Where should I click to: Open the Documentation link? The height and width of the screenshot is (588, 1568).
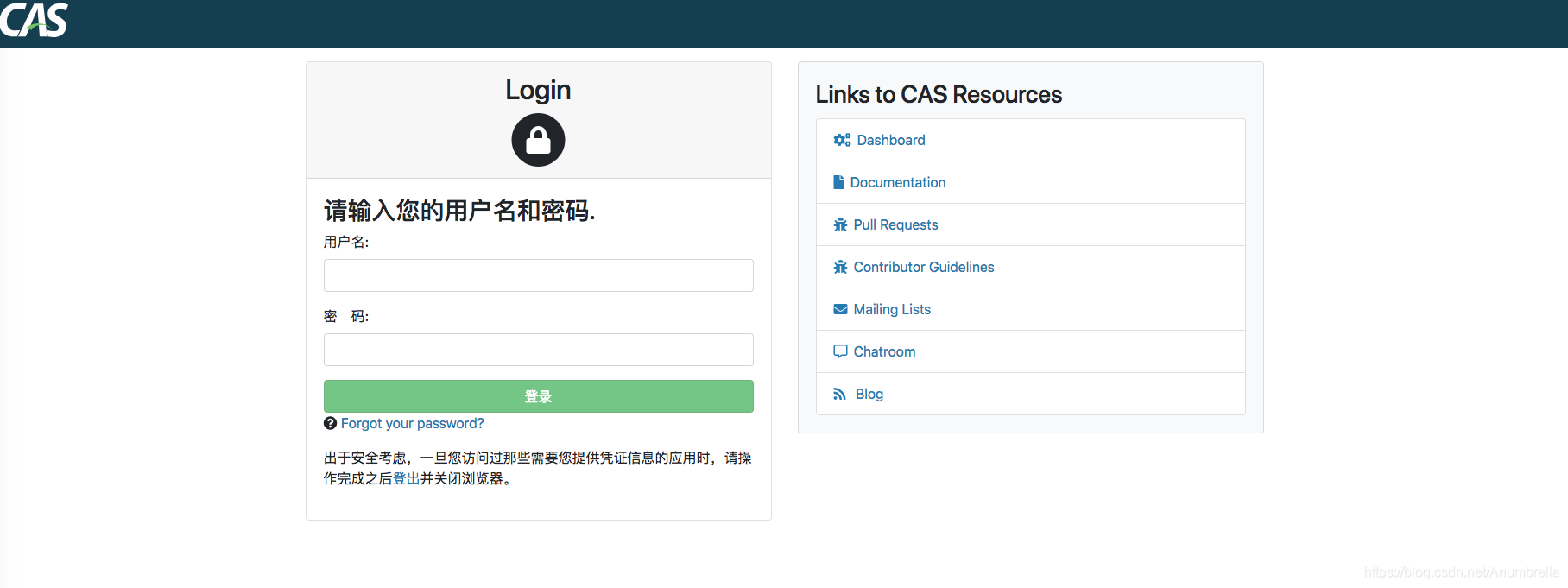898,182
